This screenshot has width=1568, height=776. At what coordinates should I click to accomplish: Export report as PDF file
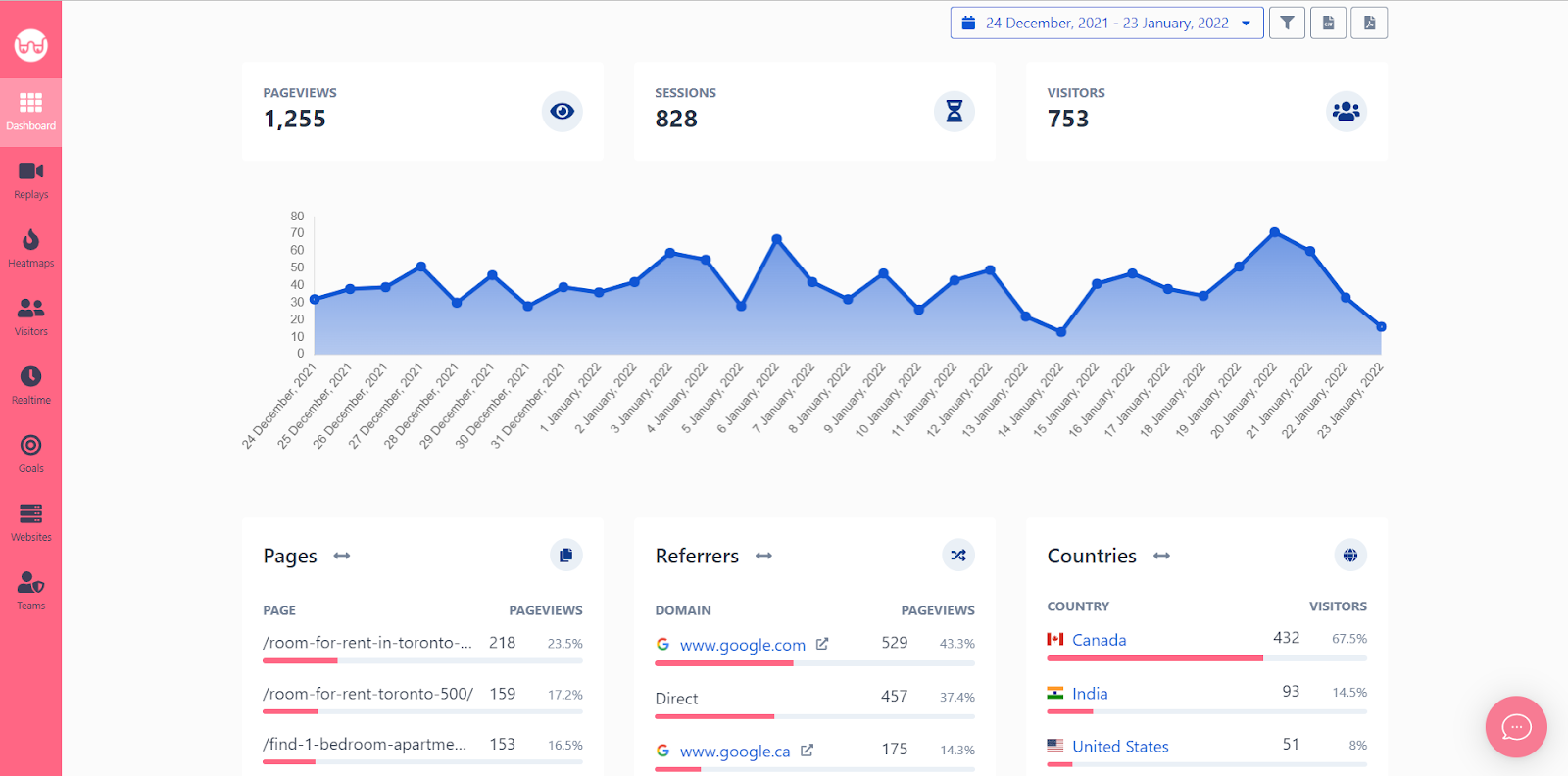point(1369,24)
